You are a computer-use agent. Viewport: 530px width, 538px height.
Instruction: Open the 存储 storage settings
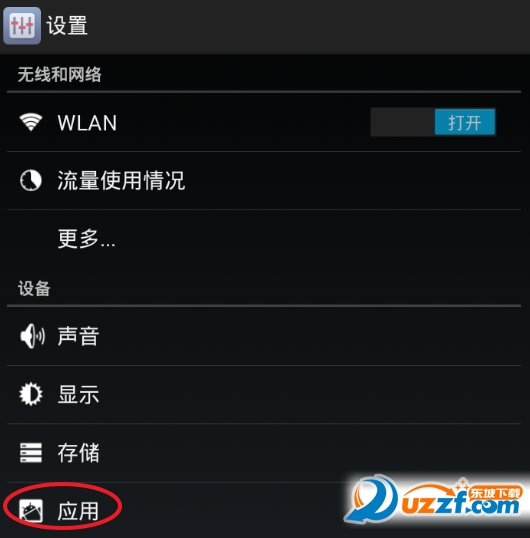click(264, 453)
